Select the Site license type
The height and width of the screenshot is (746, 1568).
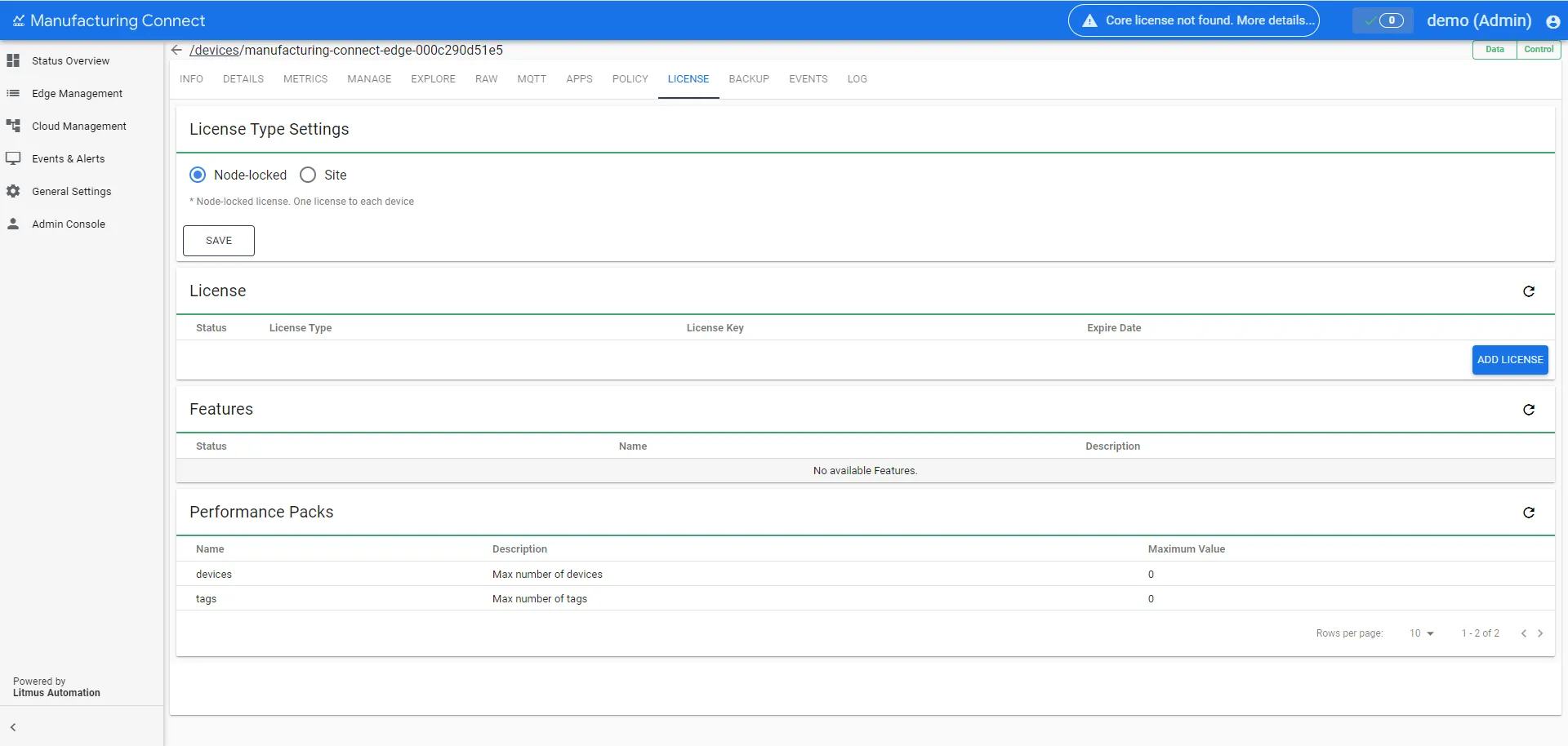coord(308,175)
